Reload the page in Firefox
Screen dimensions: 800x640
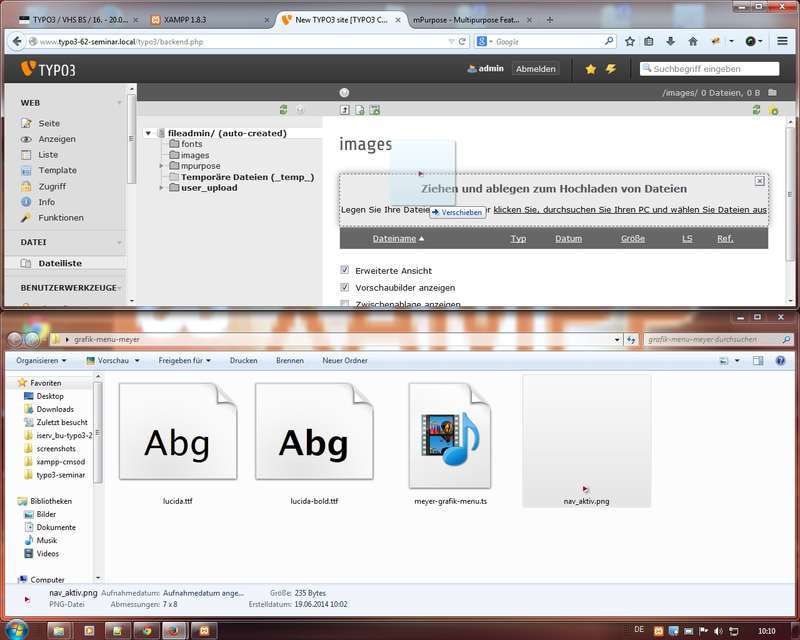point(462,42)
